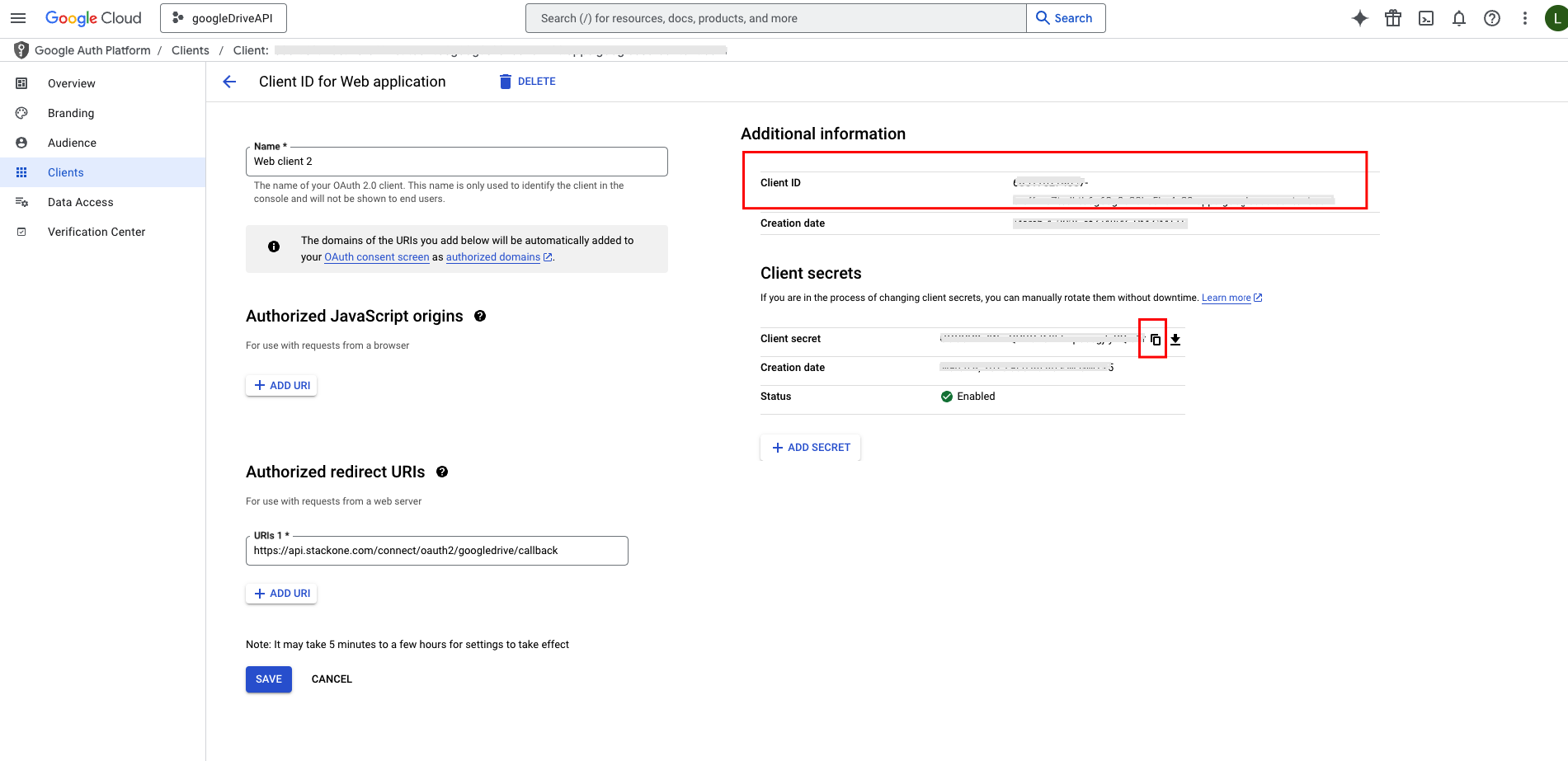Click the Data Access icon
This screenshot has height=761, width=1568.
[21, 202]
